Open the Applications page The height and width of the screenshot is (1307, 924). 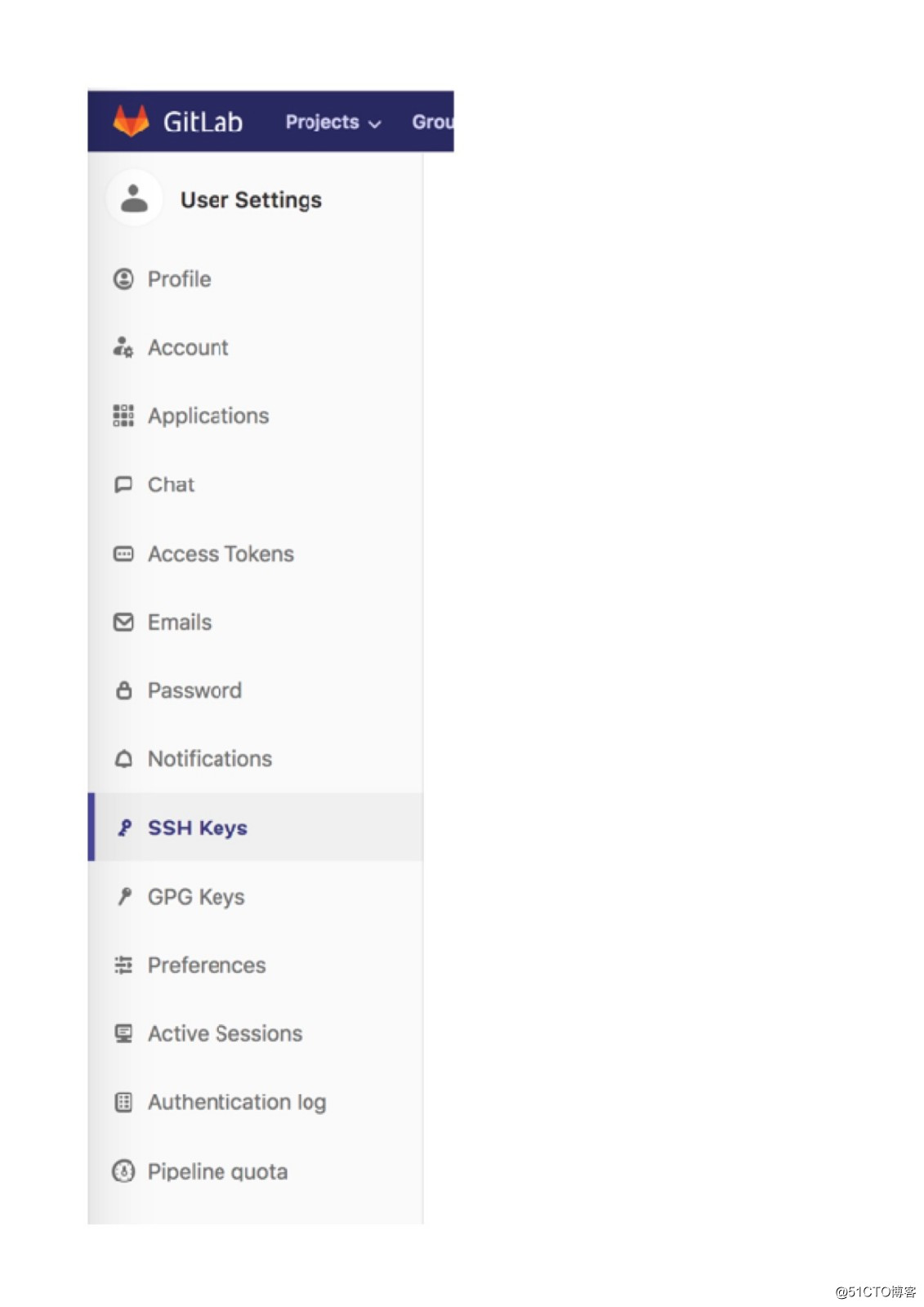click(208, 416)
